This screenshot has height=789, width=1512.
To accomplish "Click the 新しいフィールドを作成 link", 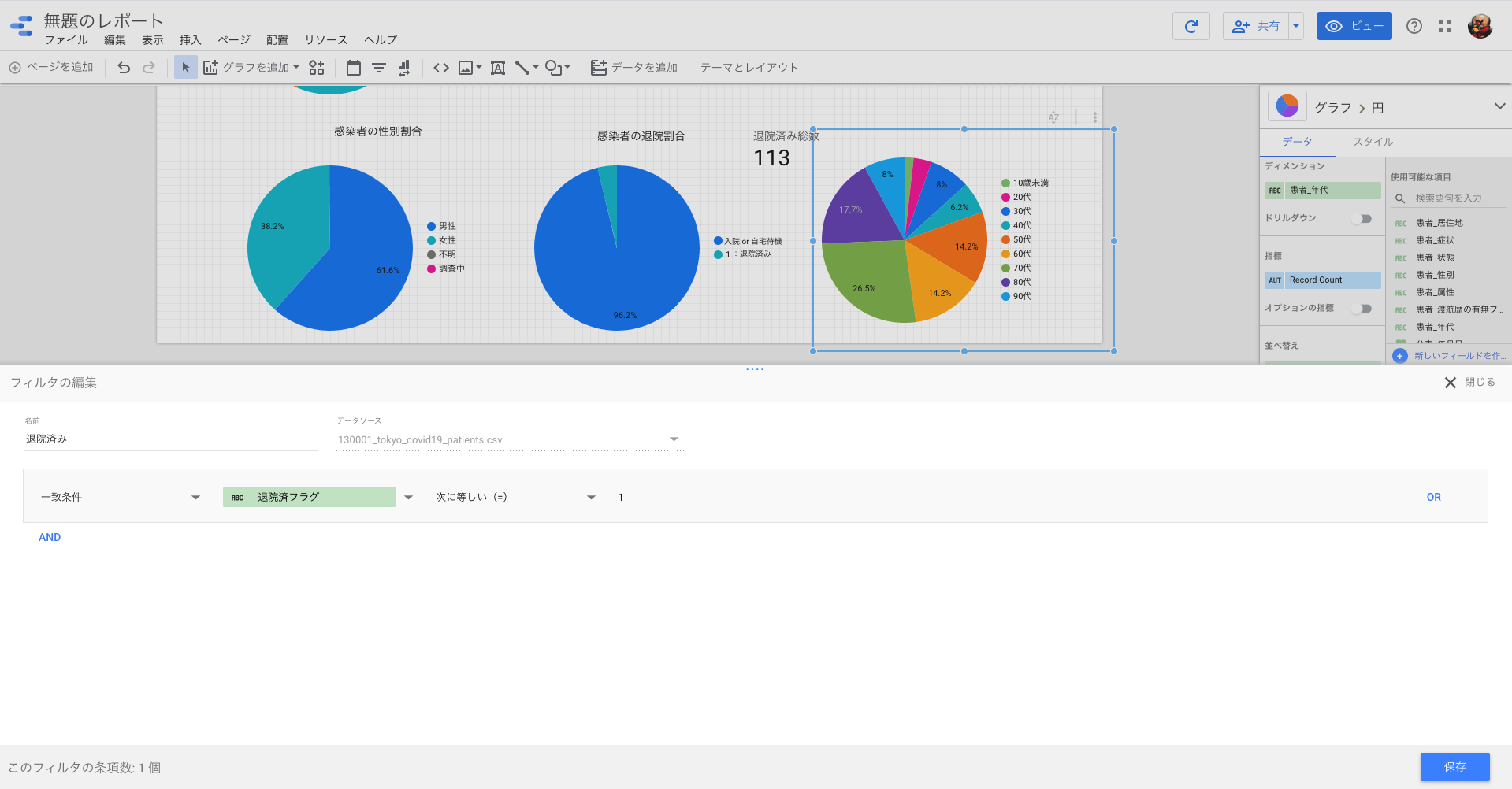I will tap(1450, 356).
